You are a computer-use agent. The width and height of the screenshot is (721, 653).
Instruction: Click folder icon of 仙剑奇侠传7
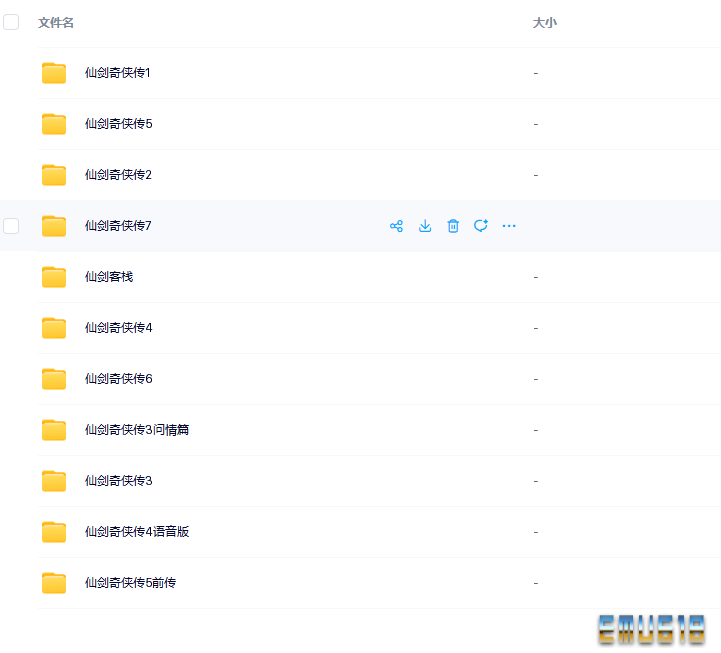coord(54,226)
